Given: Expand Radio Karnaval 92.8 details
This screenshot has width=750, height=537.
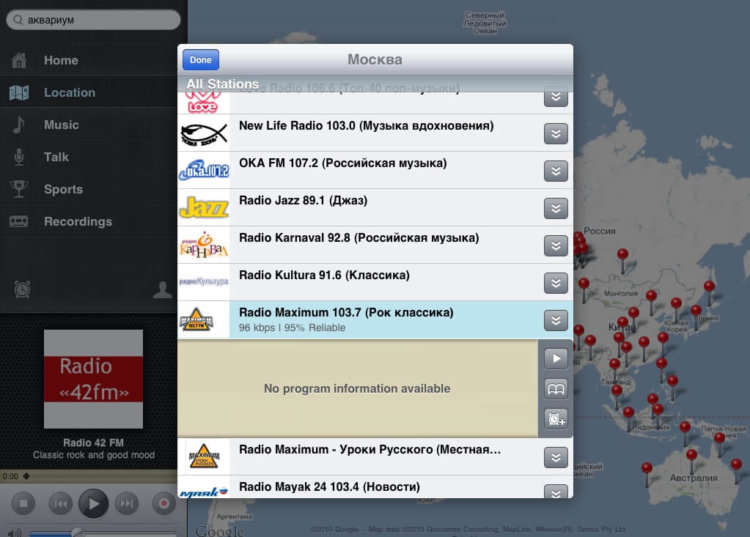Looking at the screenshot, I should point(555,245).
